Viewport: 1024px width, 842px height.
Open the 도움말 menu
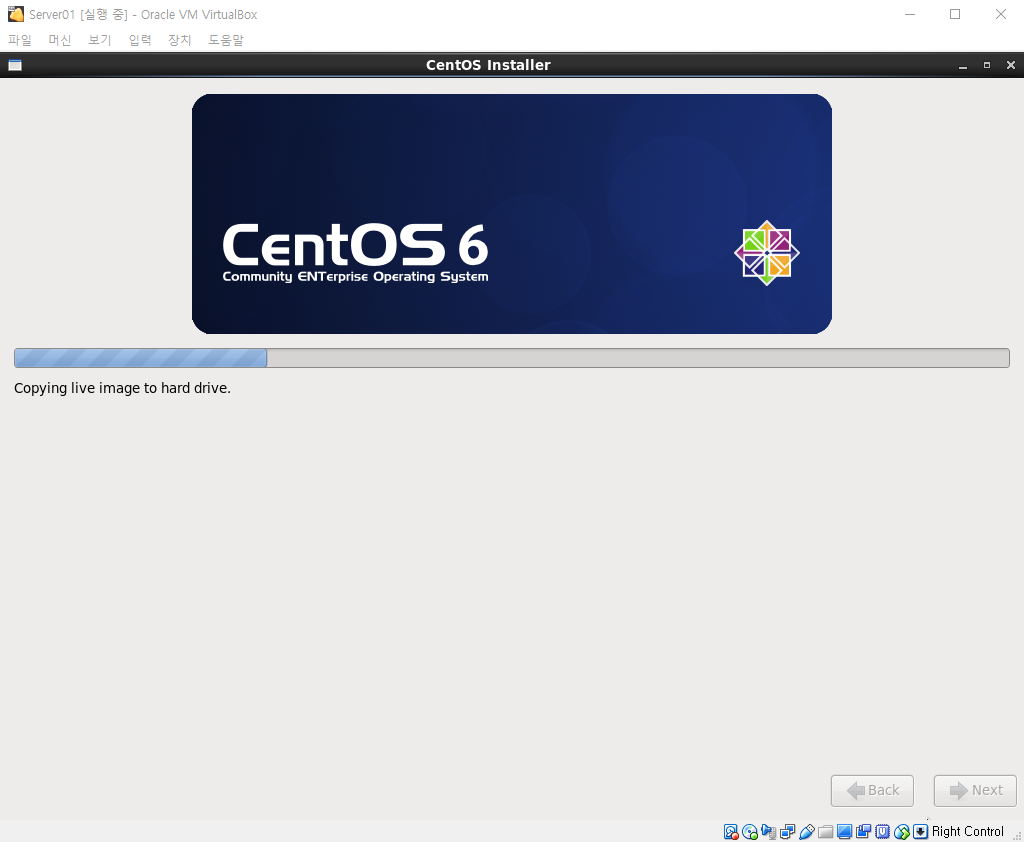coord(225,40)
